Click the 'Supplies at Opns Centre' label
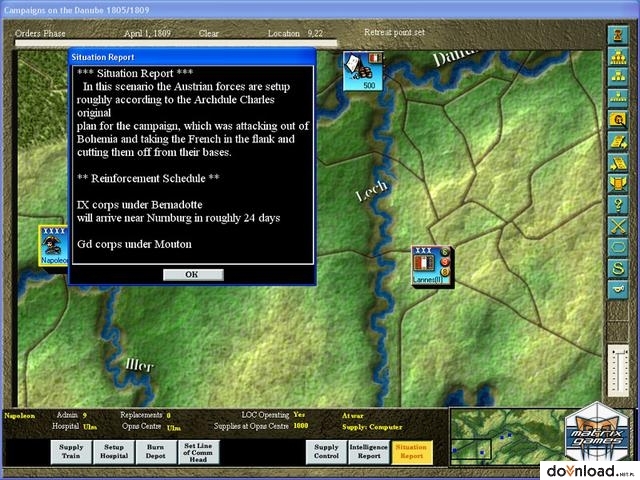640x480 pixels. click(251, 426)
